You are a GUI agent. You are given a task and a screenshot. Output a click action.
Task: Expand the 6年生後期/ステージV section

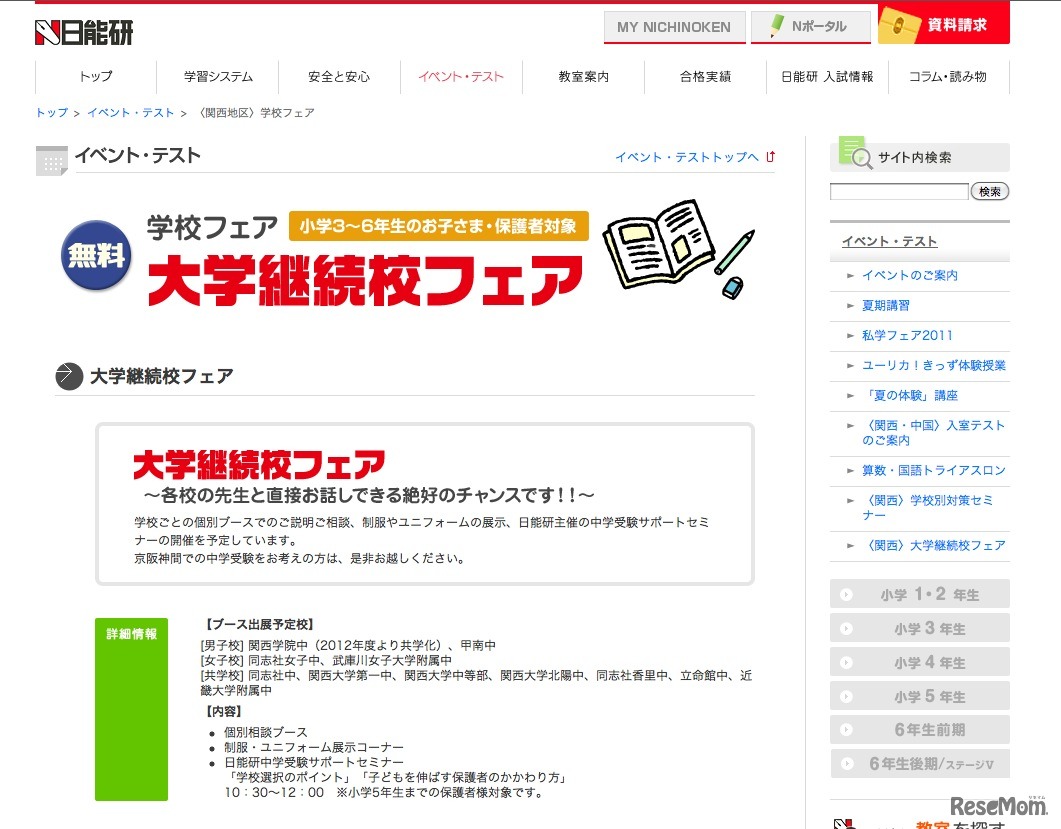coord(919,763)
